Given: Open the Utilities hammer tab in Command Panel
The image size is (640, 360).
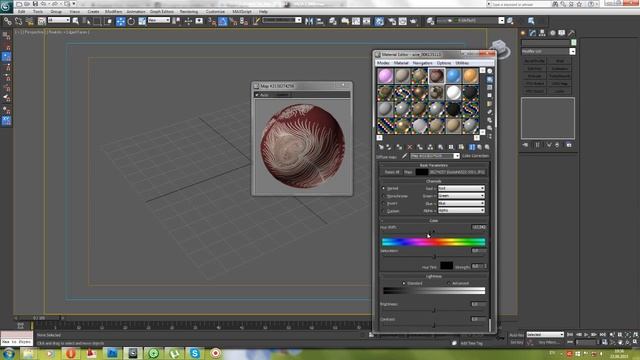Looking at the screenshot, I should pos(571,33).
